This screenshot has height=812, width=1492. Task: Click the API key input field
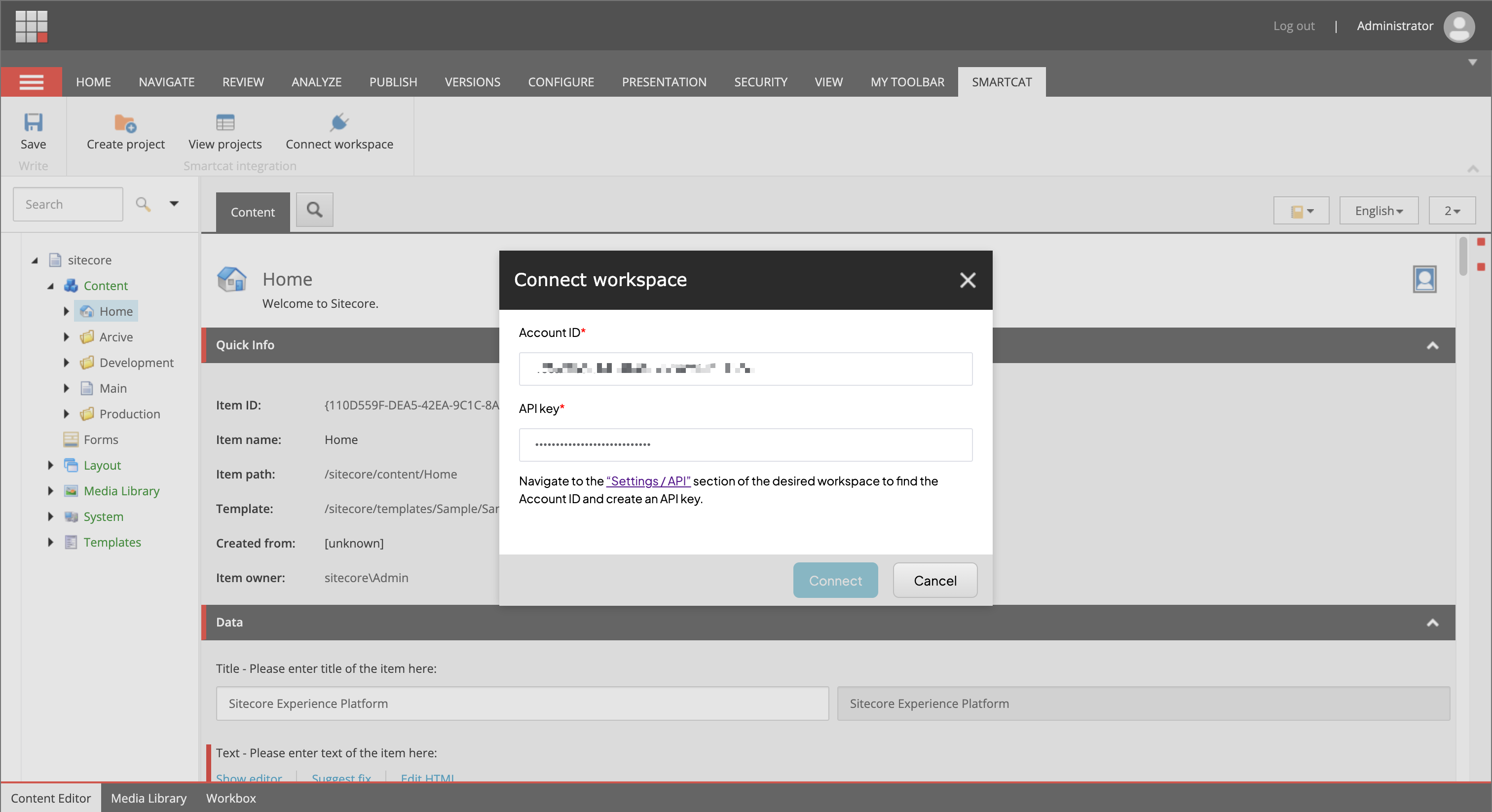pos(746,445)
